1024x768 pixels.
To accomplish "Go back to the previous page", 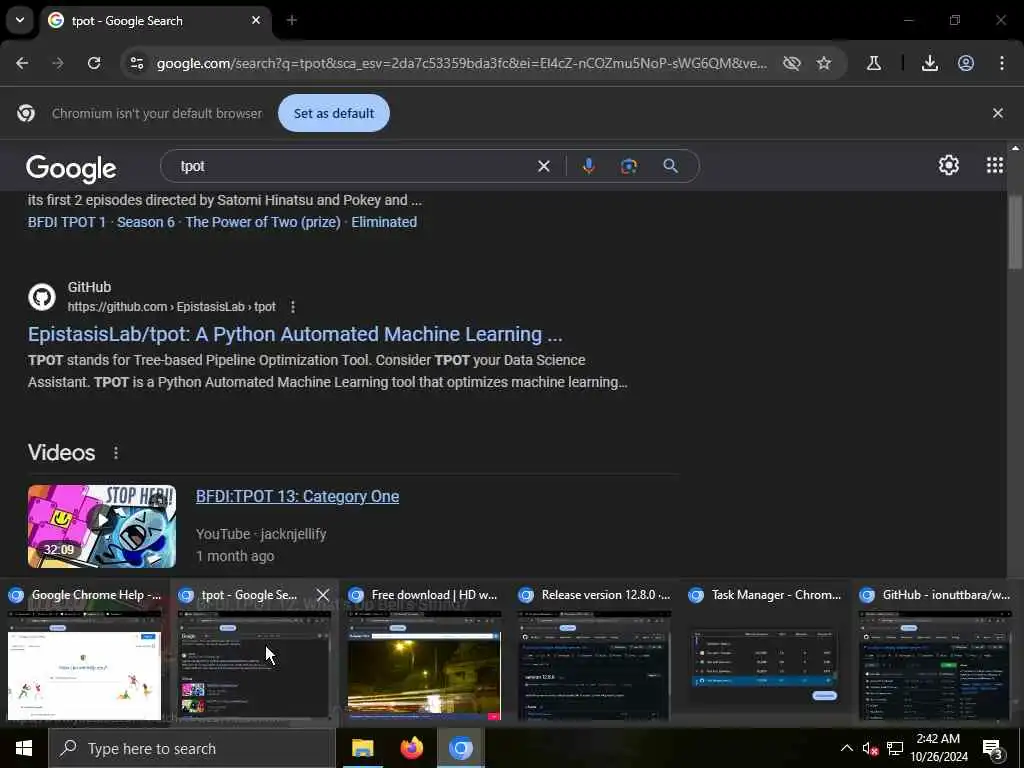I will [x=22, y=63].
